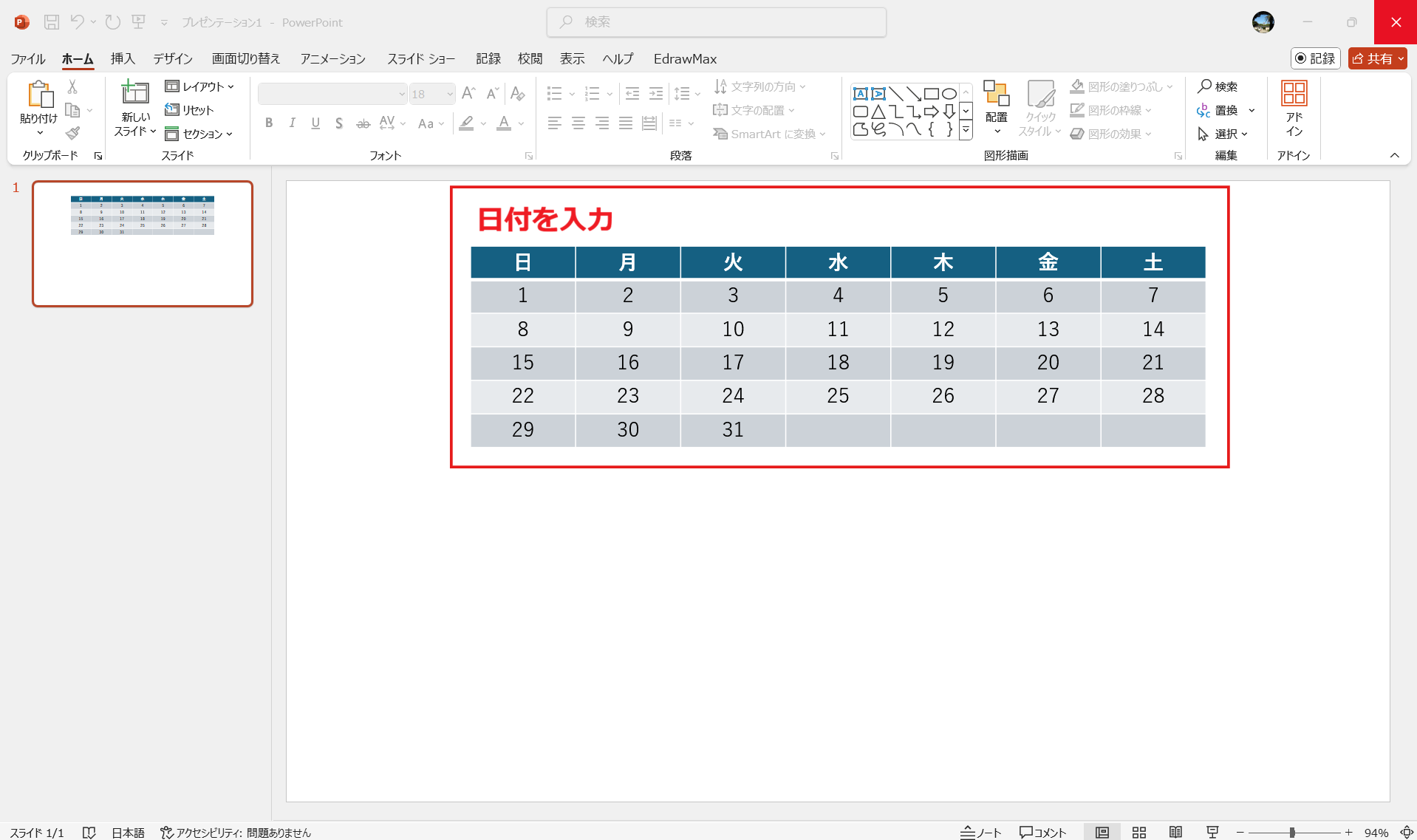
Task: Click the 検索 find icon in editing group
Action: 1218,86
